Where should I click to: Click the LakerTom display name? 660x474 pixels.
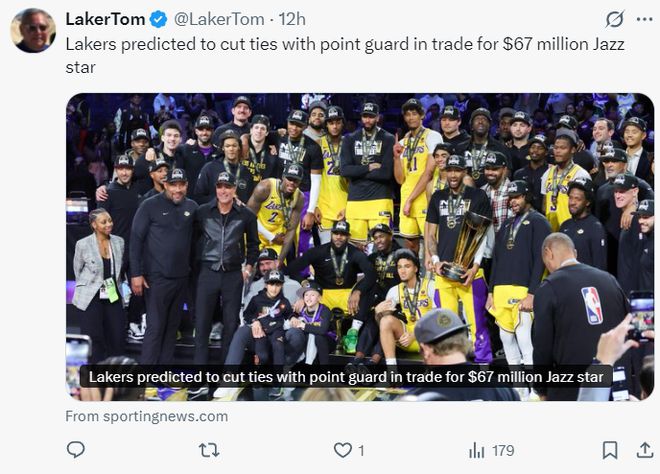coord(105,19)
